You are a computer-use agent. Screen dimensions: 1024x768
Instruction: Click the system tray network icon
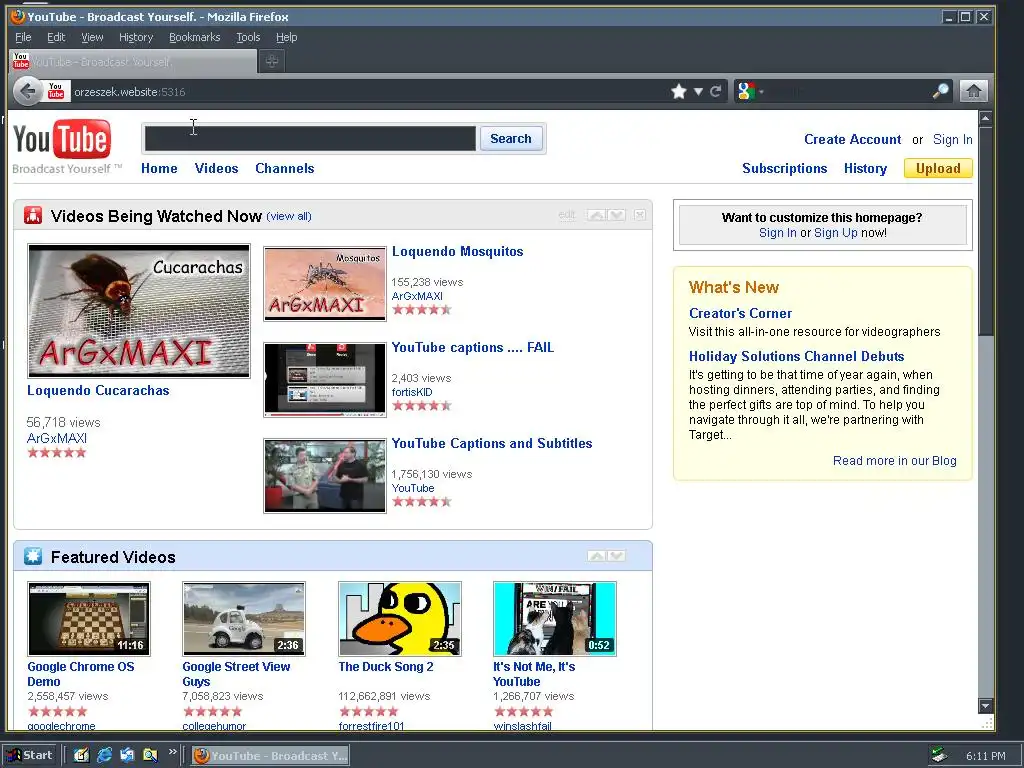[940, 756]
